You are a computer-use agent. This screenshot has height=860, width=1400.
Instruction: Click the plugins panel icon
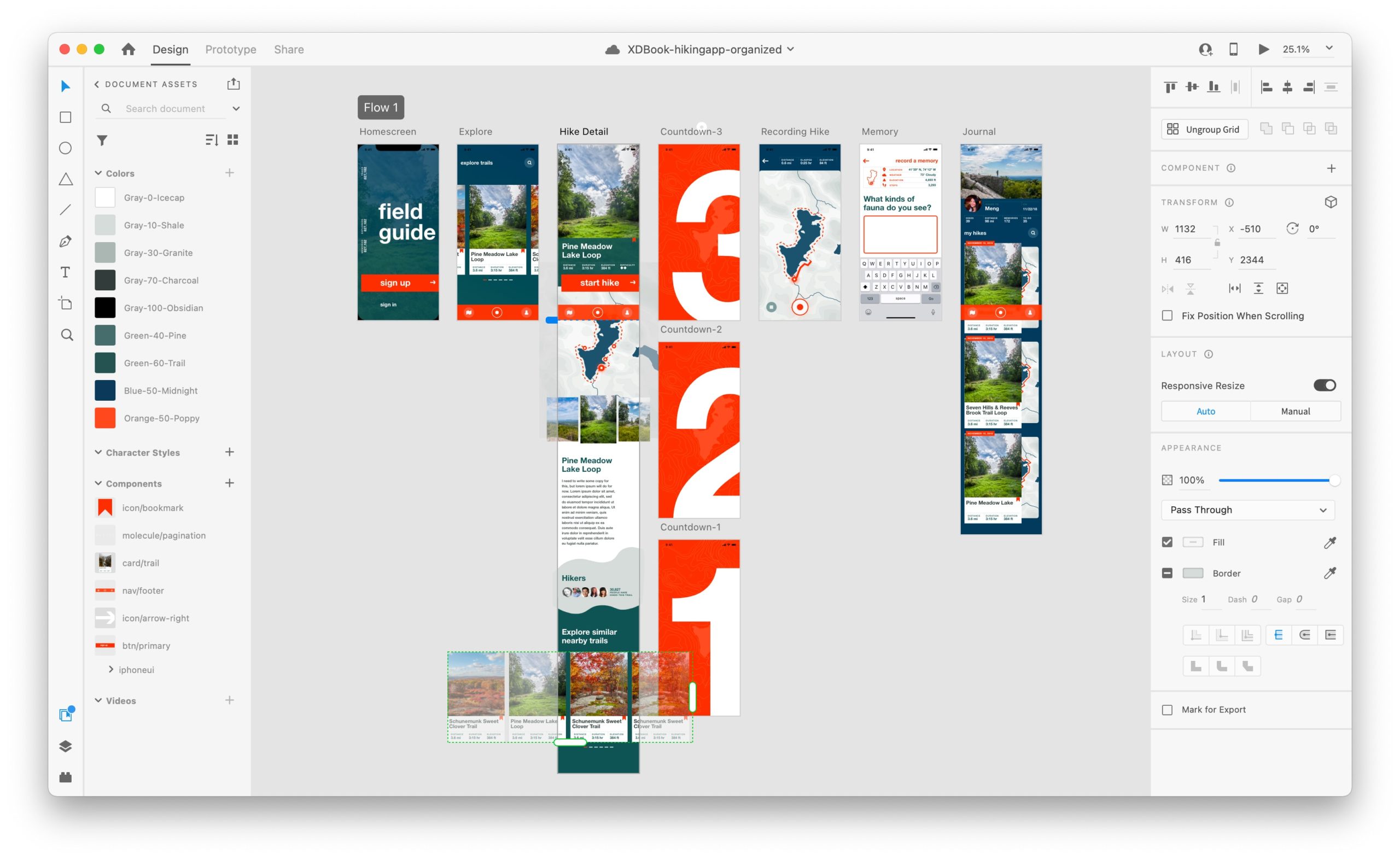(x=66, y=777)
